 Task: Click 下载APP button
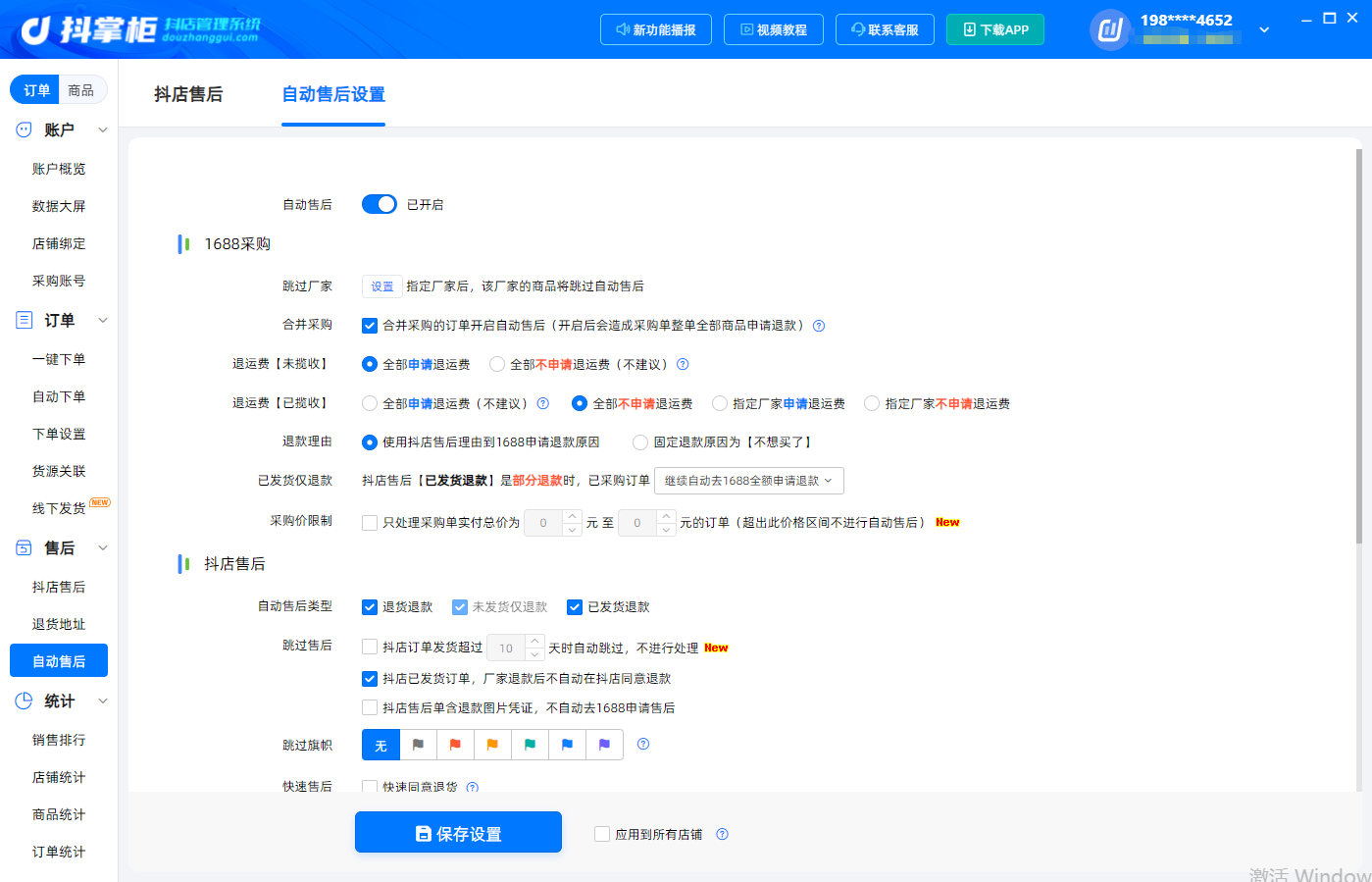tap(995, 29)
